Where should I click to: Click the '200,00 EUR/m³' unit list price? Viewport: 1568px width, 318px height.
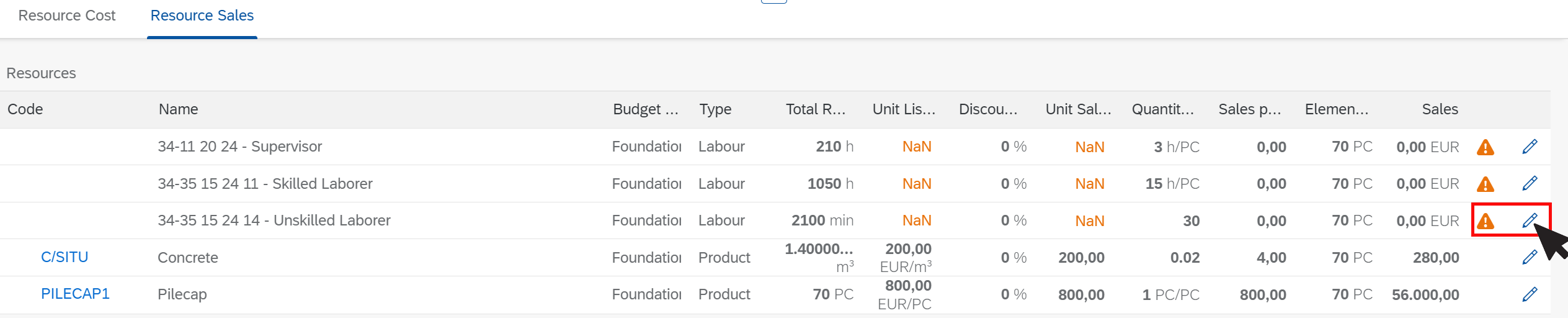[906, 258]
